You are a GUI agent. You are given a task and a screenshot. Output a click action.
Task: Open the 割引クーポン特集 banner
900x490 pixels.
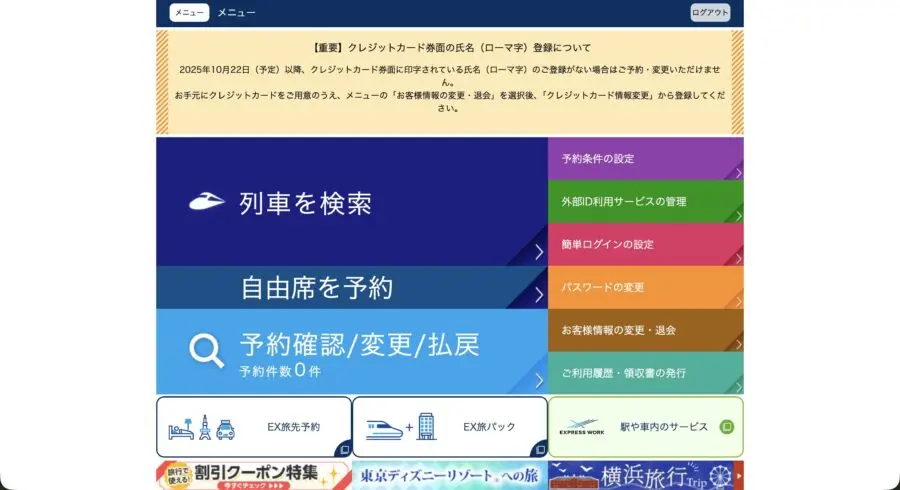tap(252, 475)
